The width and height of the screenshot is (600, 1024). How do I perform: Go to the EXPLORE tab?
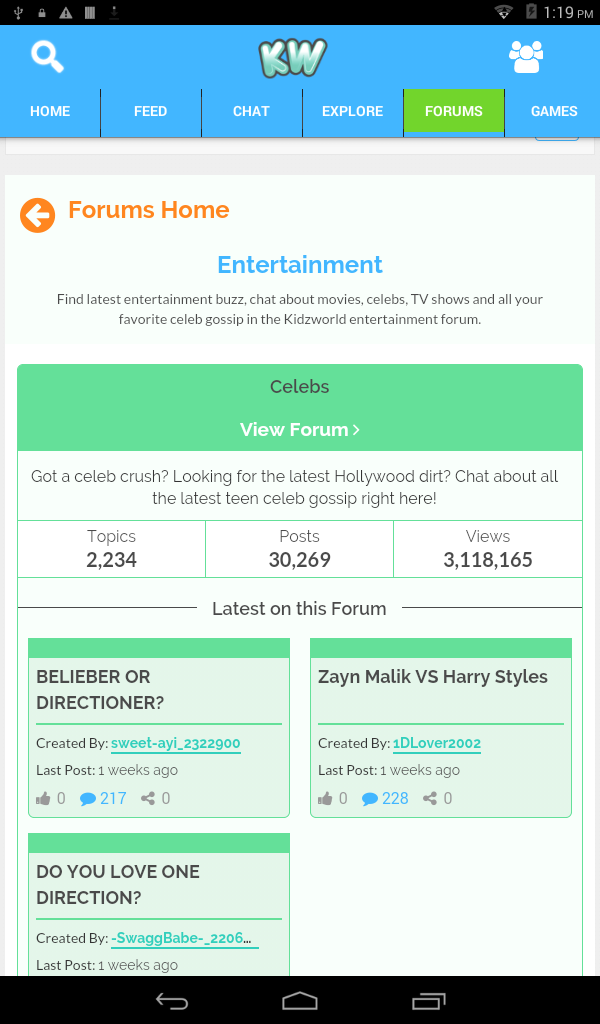352,112
